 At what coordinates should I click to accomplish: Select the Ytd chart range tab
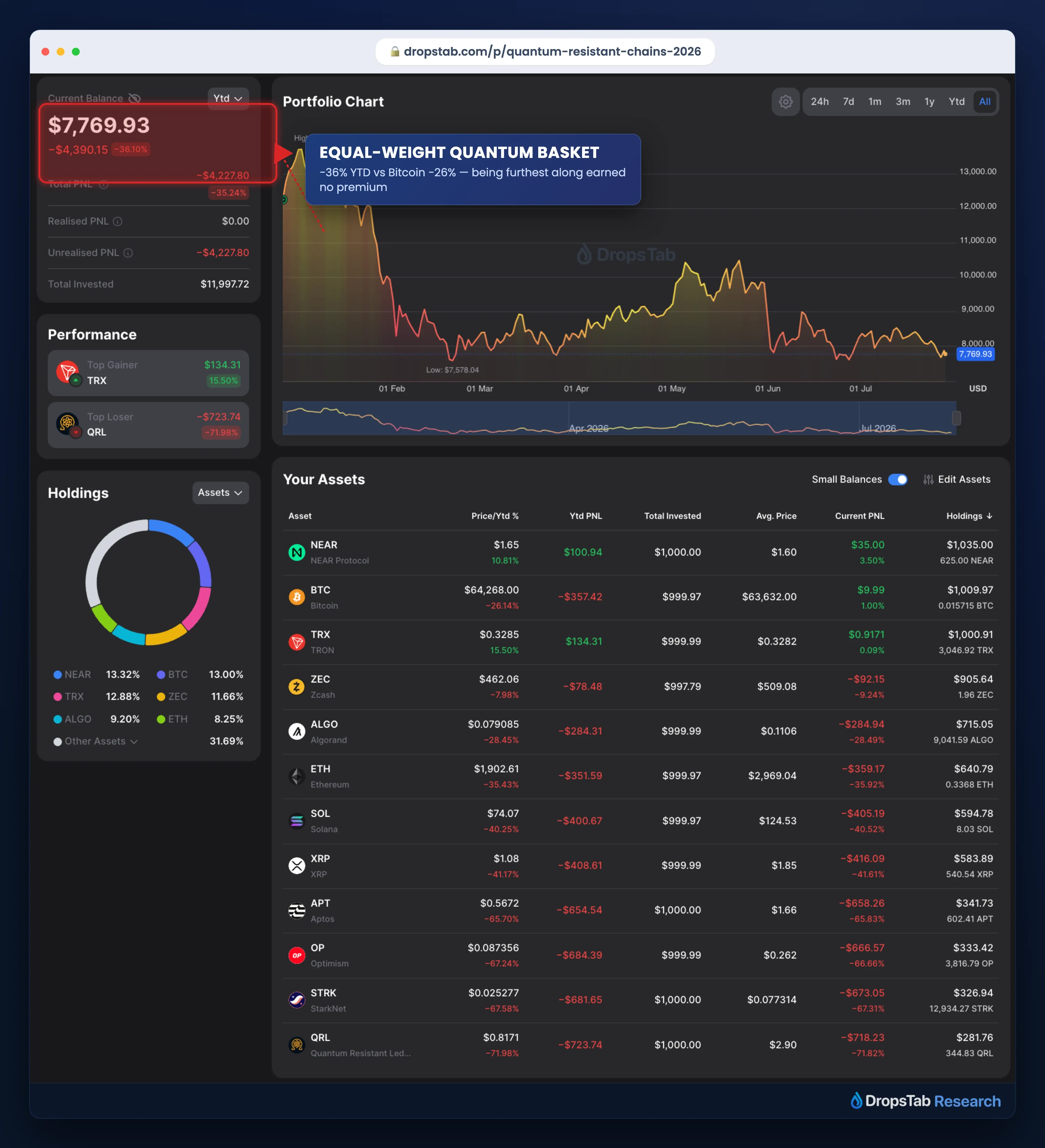[957, 102]
